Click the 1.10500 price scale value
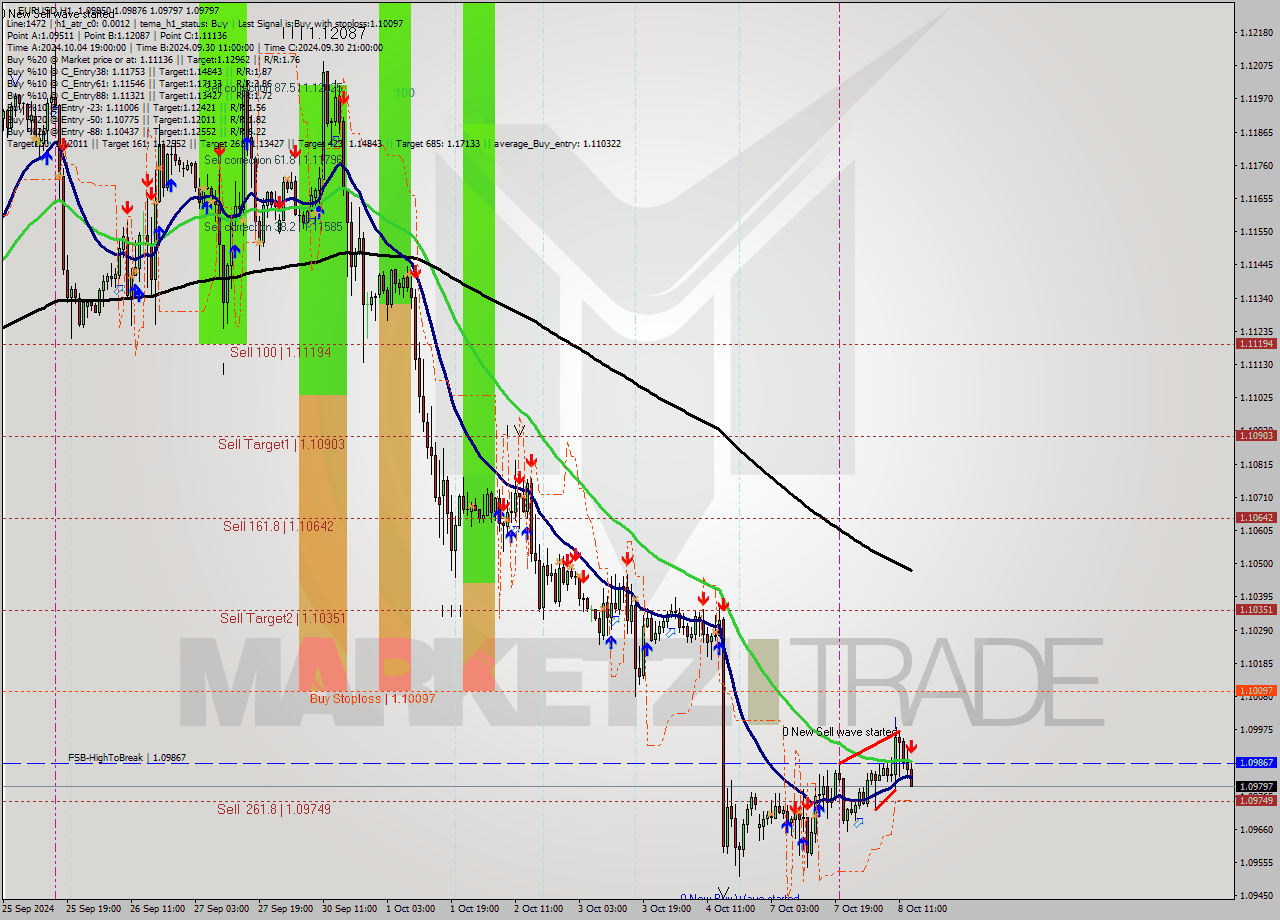Screen dimensions: 1280x920 click(x=1256, y=564)
